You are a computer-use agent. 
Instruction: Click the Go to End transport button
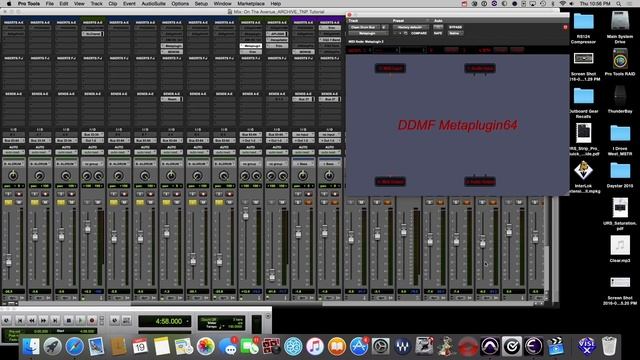coord(55,321)
